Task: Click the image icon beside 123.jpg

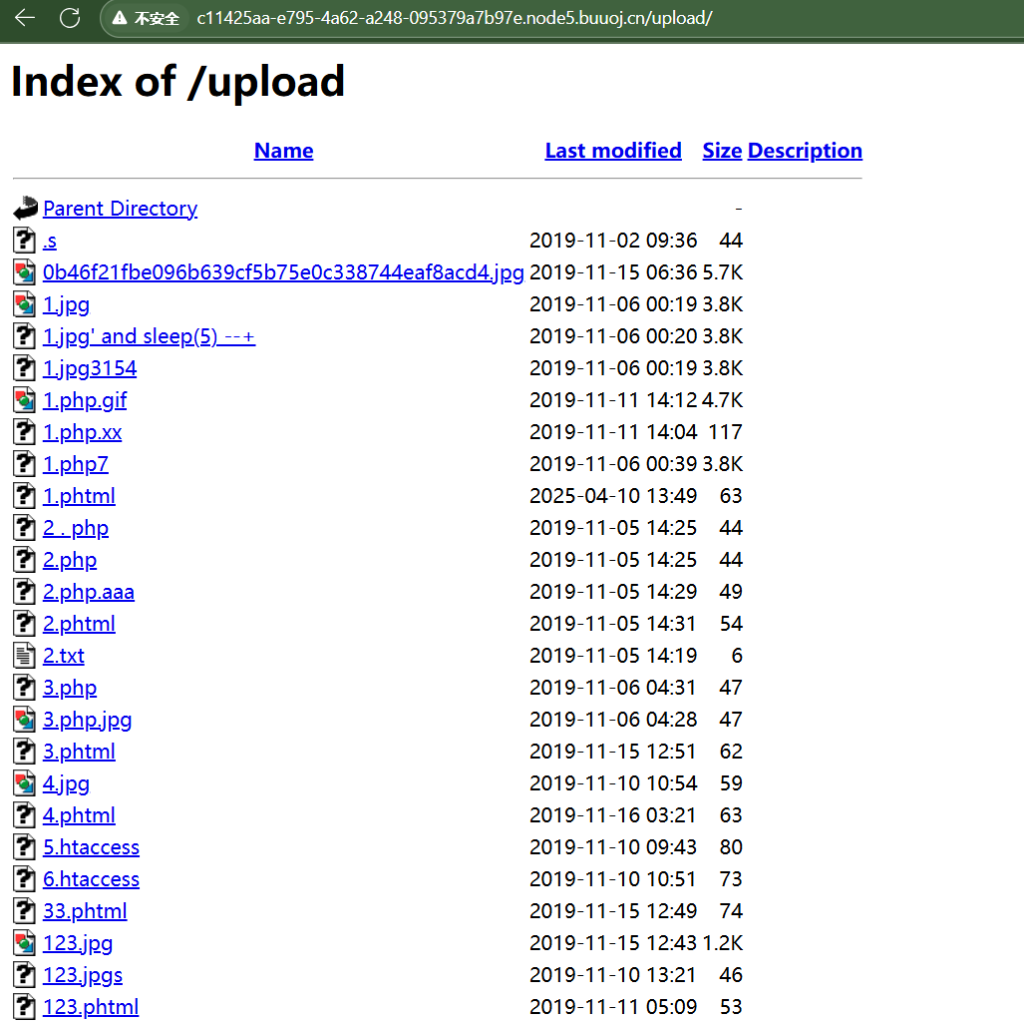Action: pyautogui.click(x=25, y=944)
